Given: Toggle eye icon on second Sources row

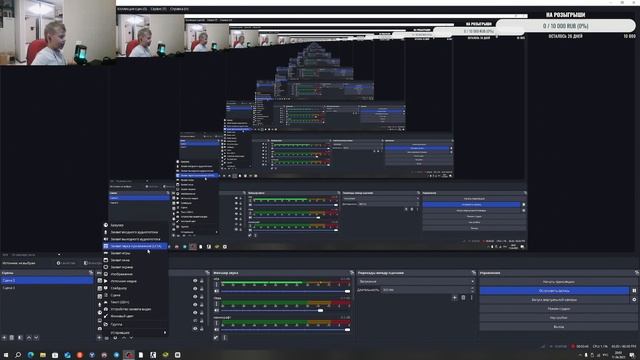Looking at the screenshot, I should (195, 289).
